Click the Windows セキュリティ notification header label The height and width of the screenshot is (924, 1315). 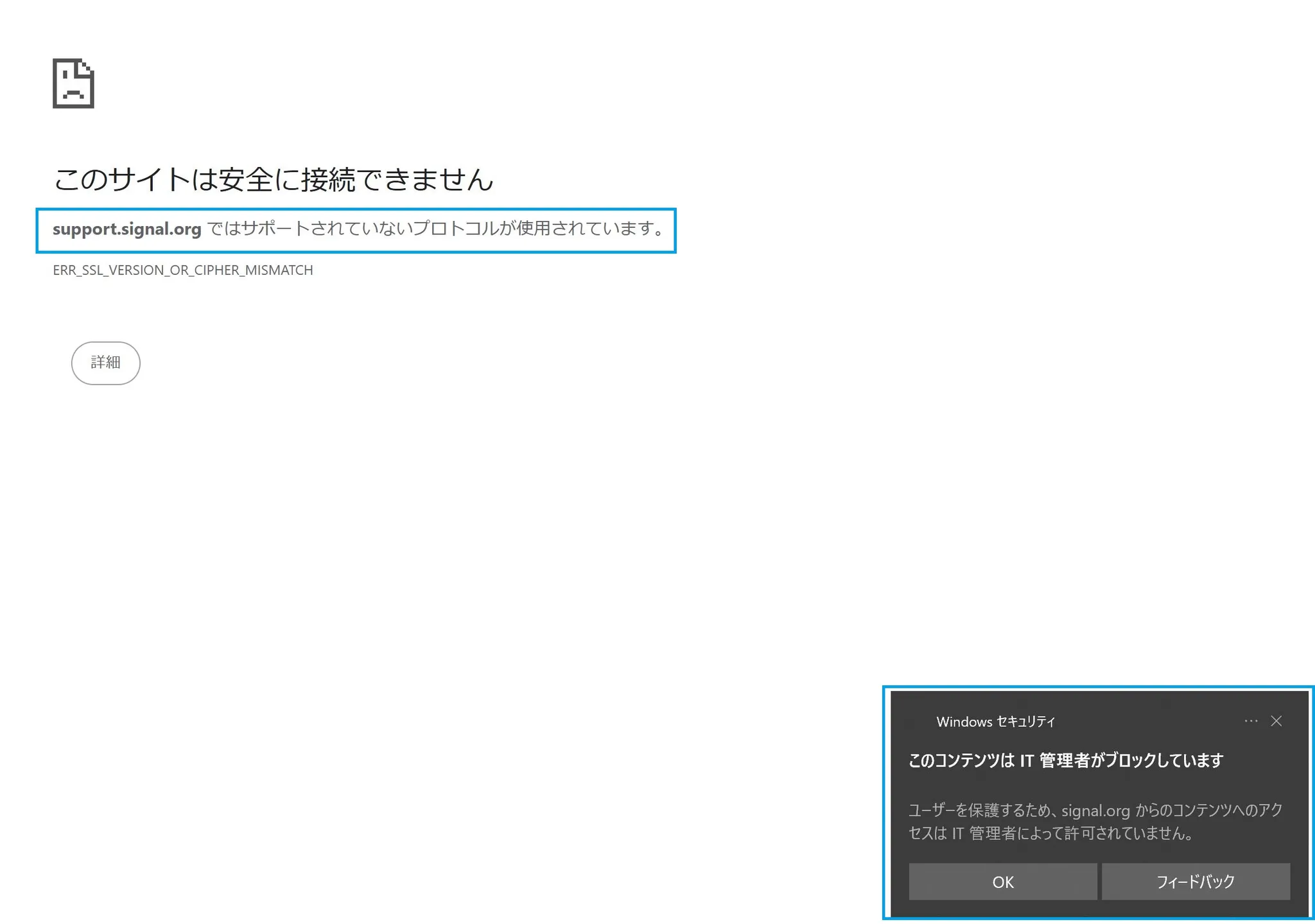[995, 722]
